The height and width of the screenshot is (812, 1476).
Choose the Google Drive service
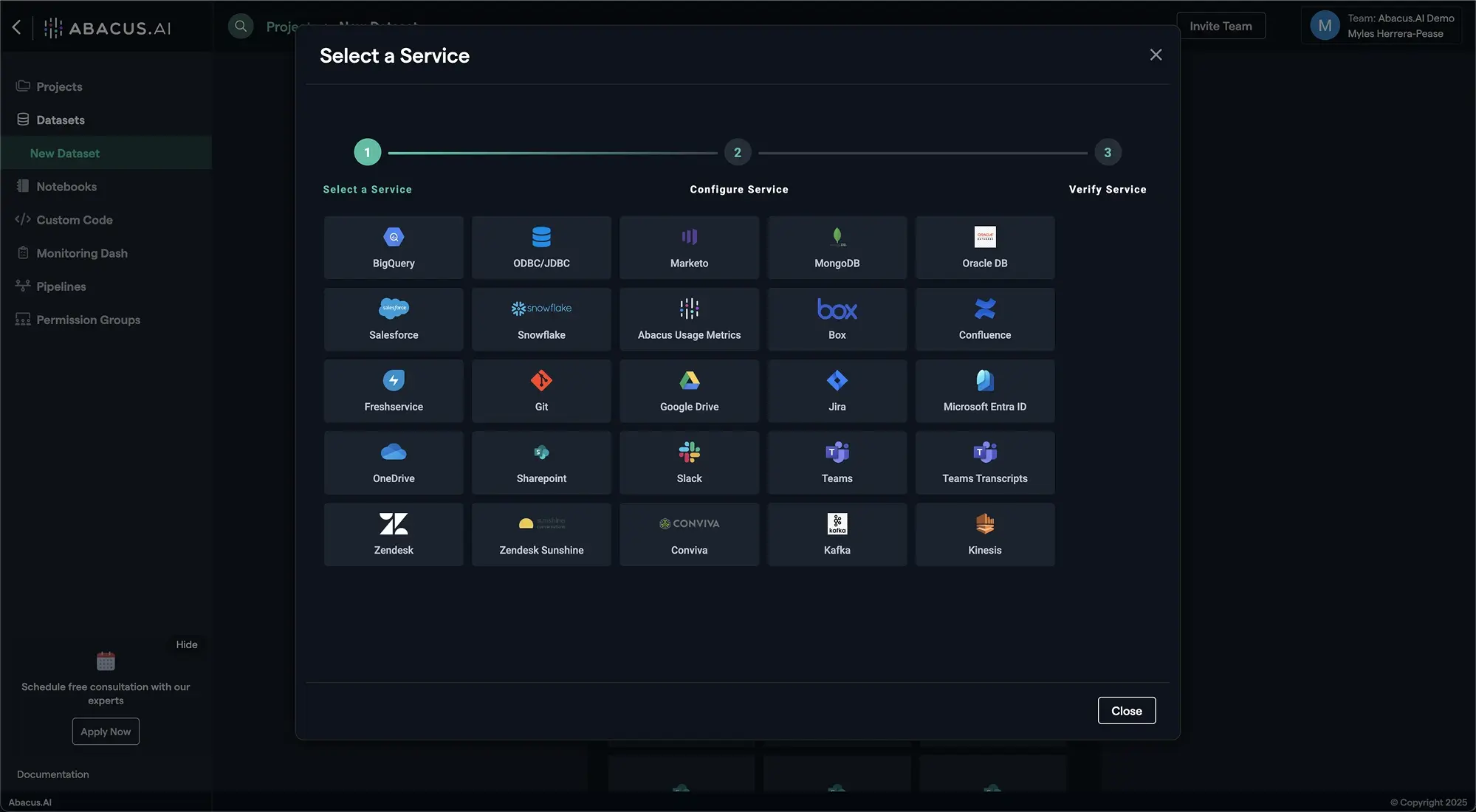(689, 390)
